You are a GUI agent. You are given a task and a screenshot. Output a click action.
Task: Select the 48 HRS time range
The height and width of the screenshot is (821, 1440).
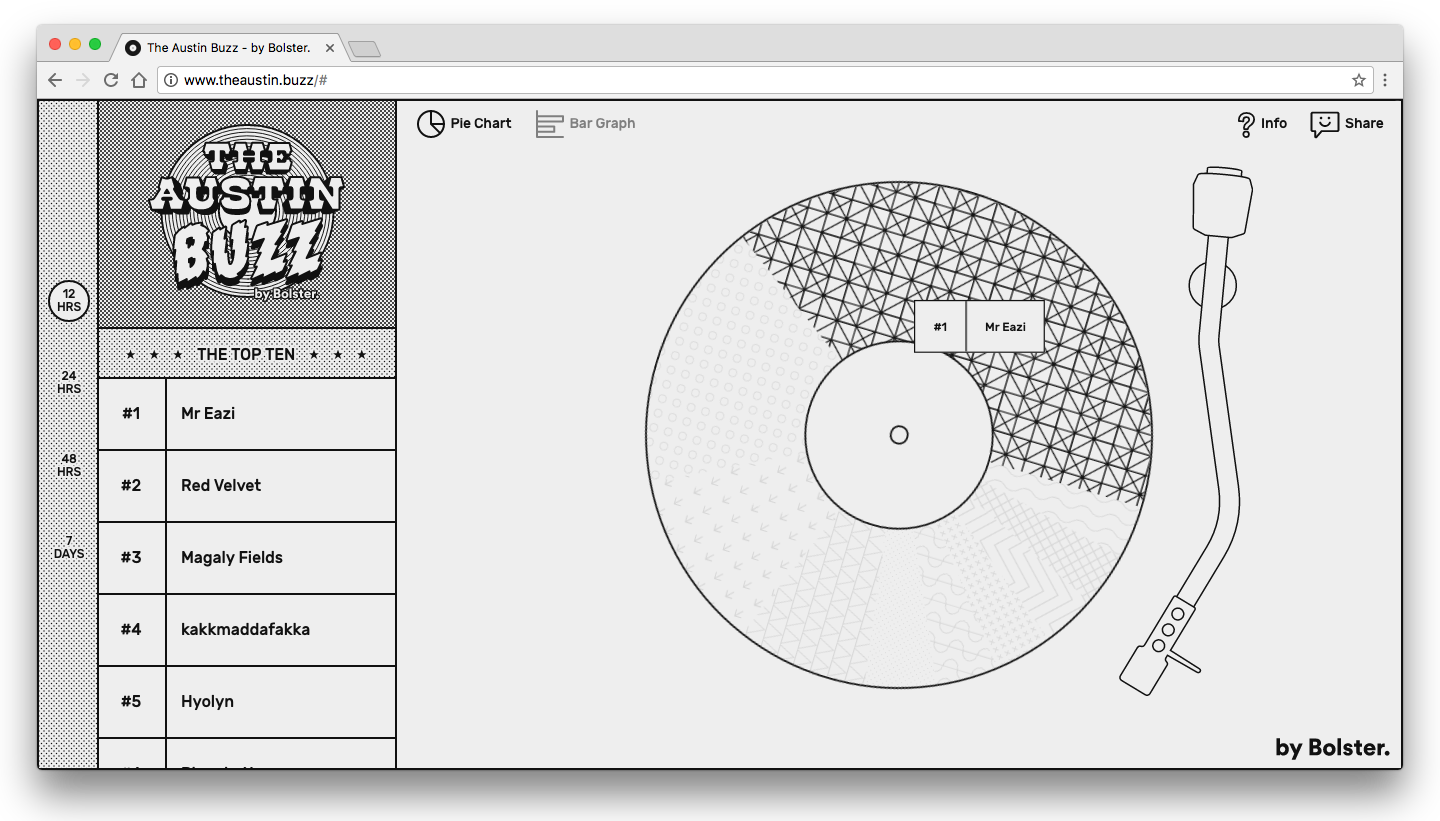pyautogui.click(x=69, y=465)
